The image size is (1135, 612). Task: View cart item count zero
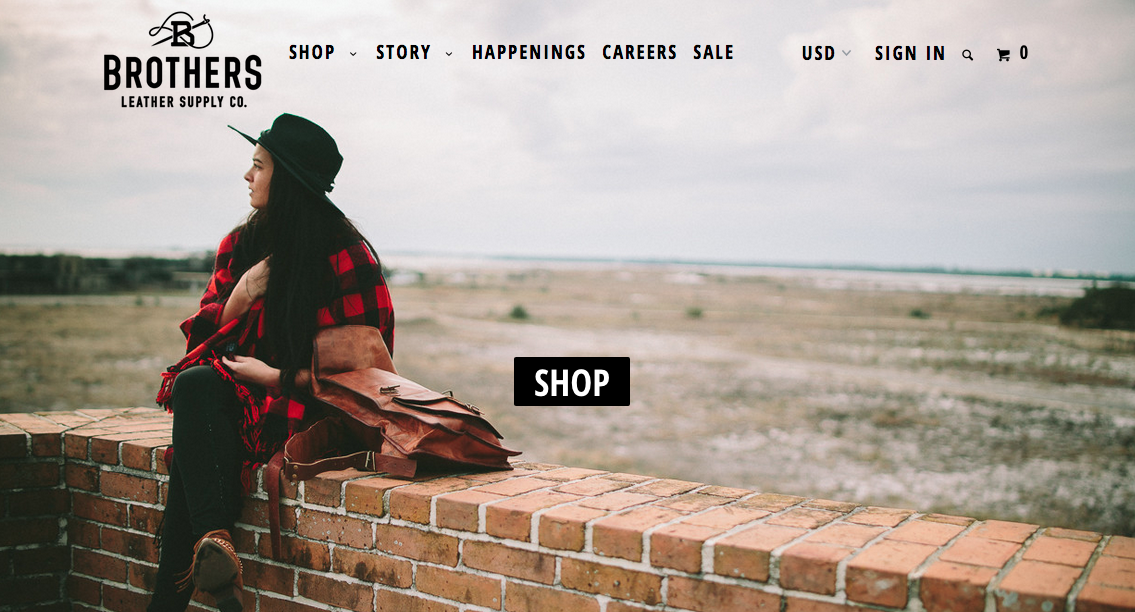pyautogui.click(x=1024, y=53)
